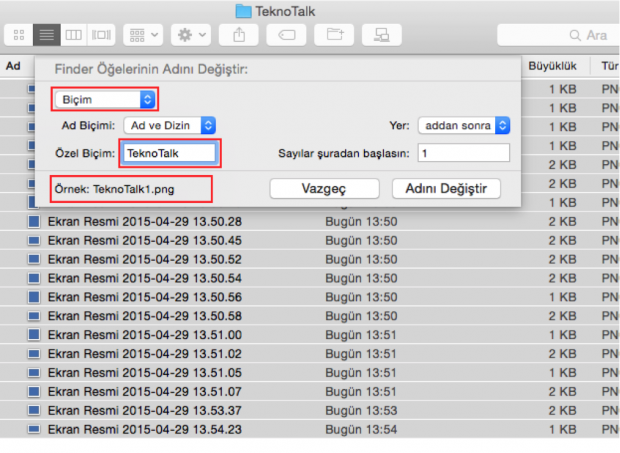Click the Share toolbar icon
This screenshot has height=453, width=620.
pos(239,35)
